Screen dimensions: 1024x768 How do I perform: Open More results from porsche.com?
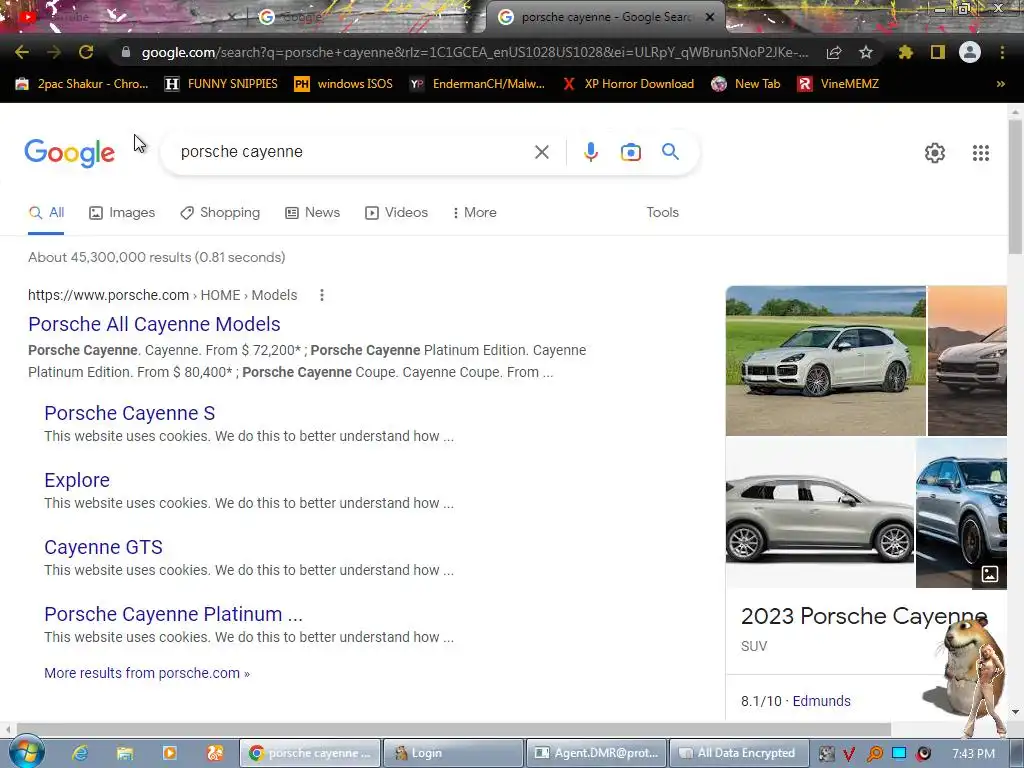click(x=147, y=673)
